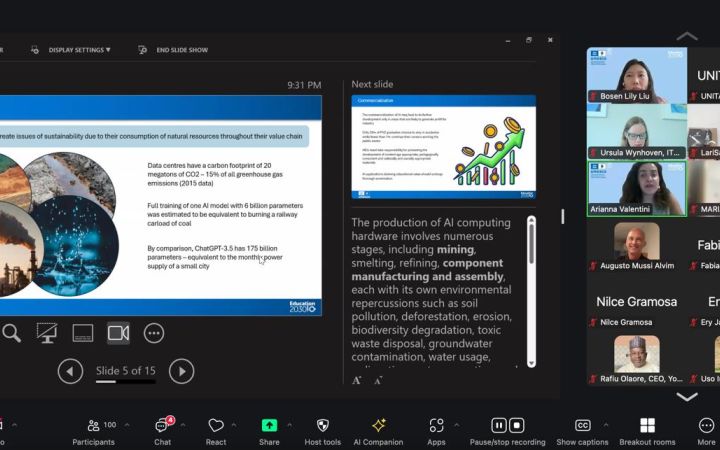Open the Chat panel

pos(163,432)
